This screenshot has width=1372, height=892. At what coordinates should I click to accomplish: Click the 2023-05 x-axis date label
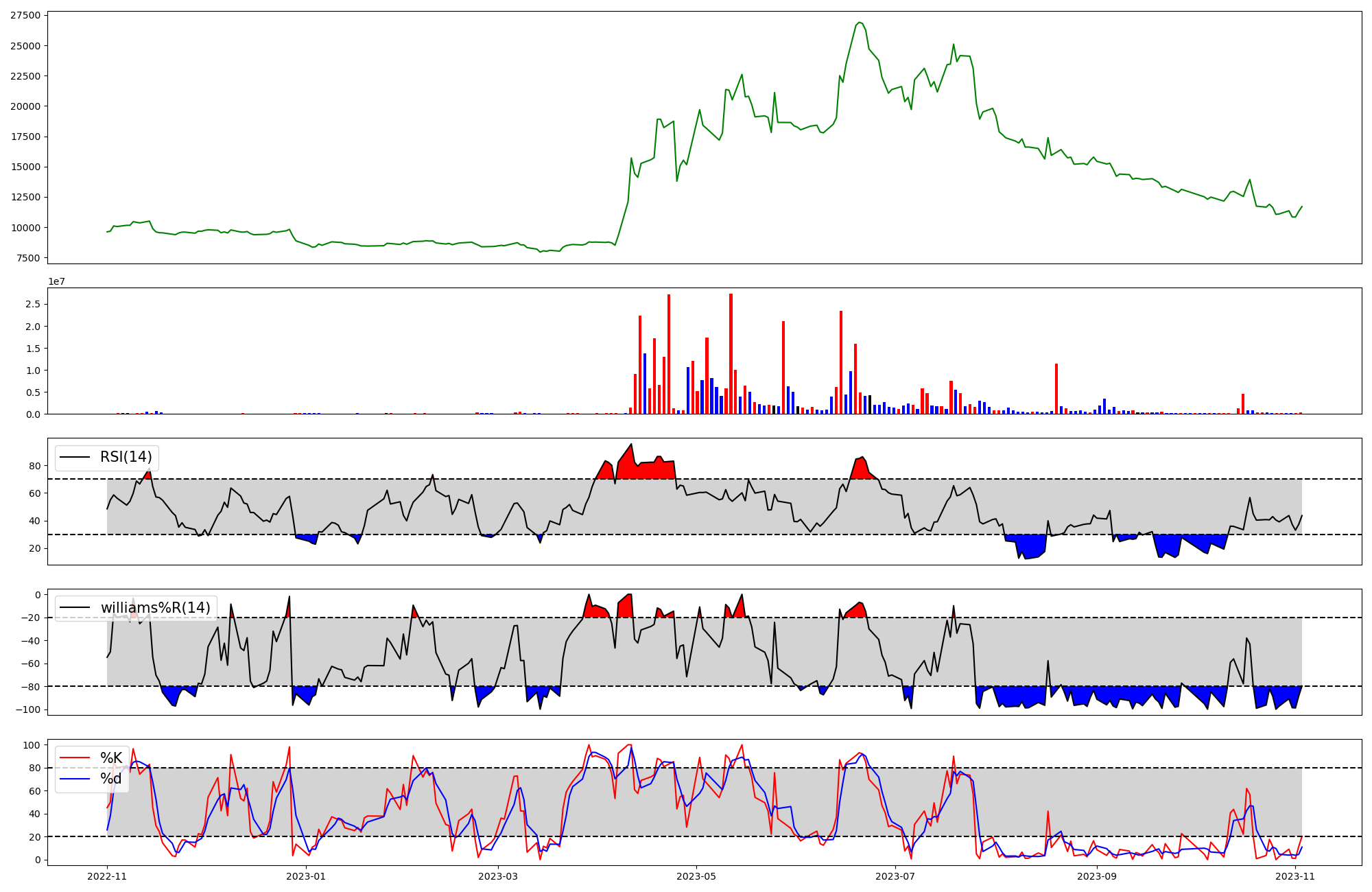(696, 876)
